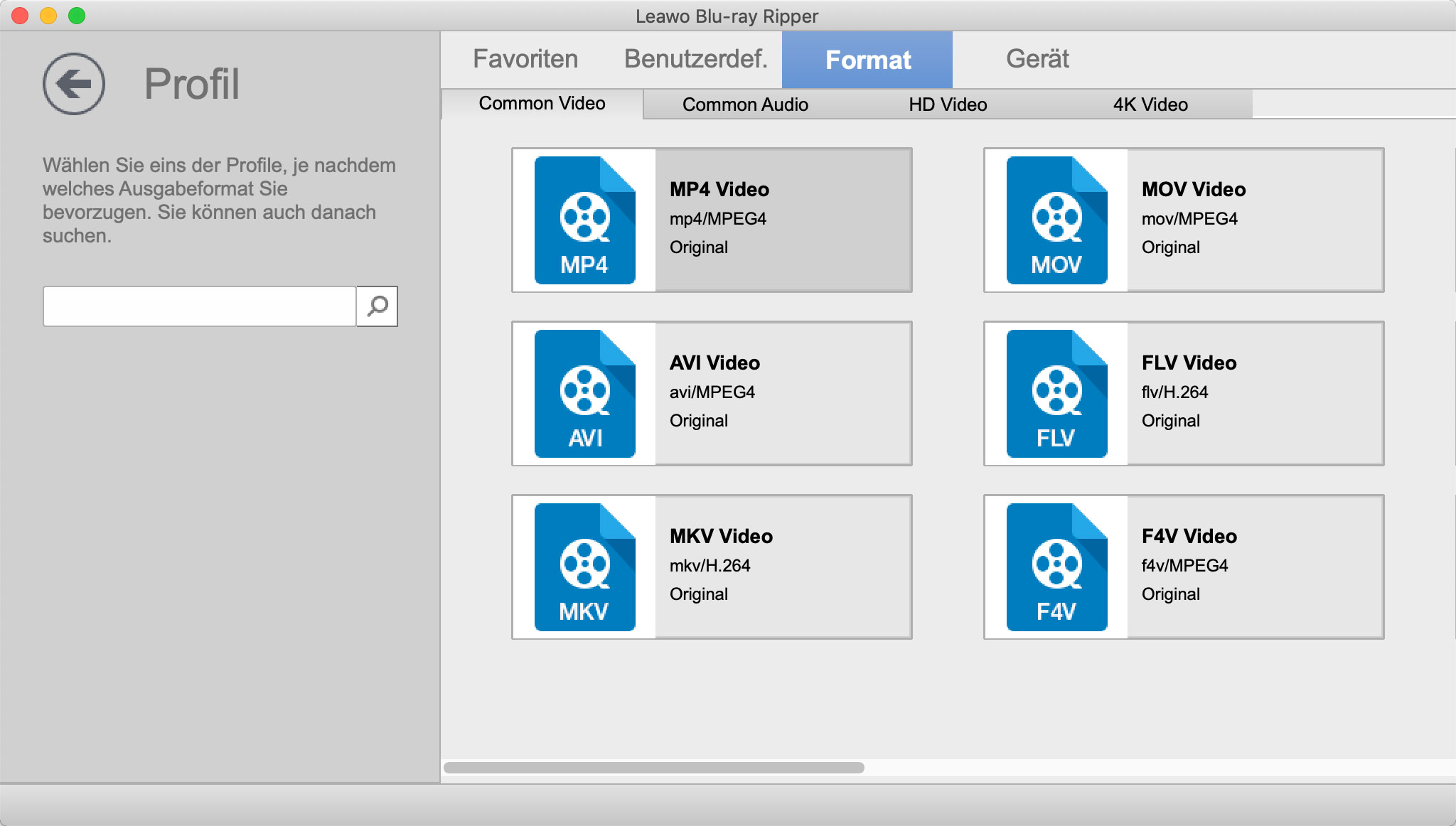Click inside the profile search input field
Screen dimensions: 1456x826
click(199, 306)
